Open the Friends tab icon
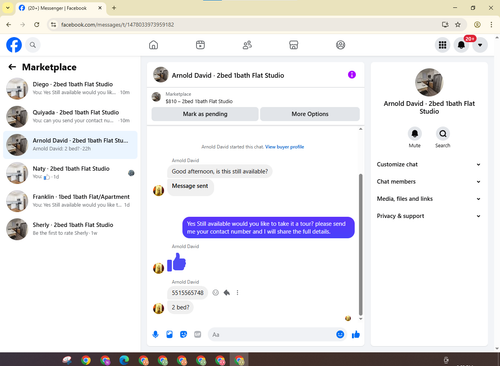The height and width of the screenshot is (366, 500). [x=247, y=45]
